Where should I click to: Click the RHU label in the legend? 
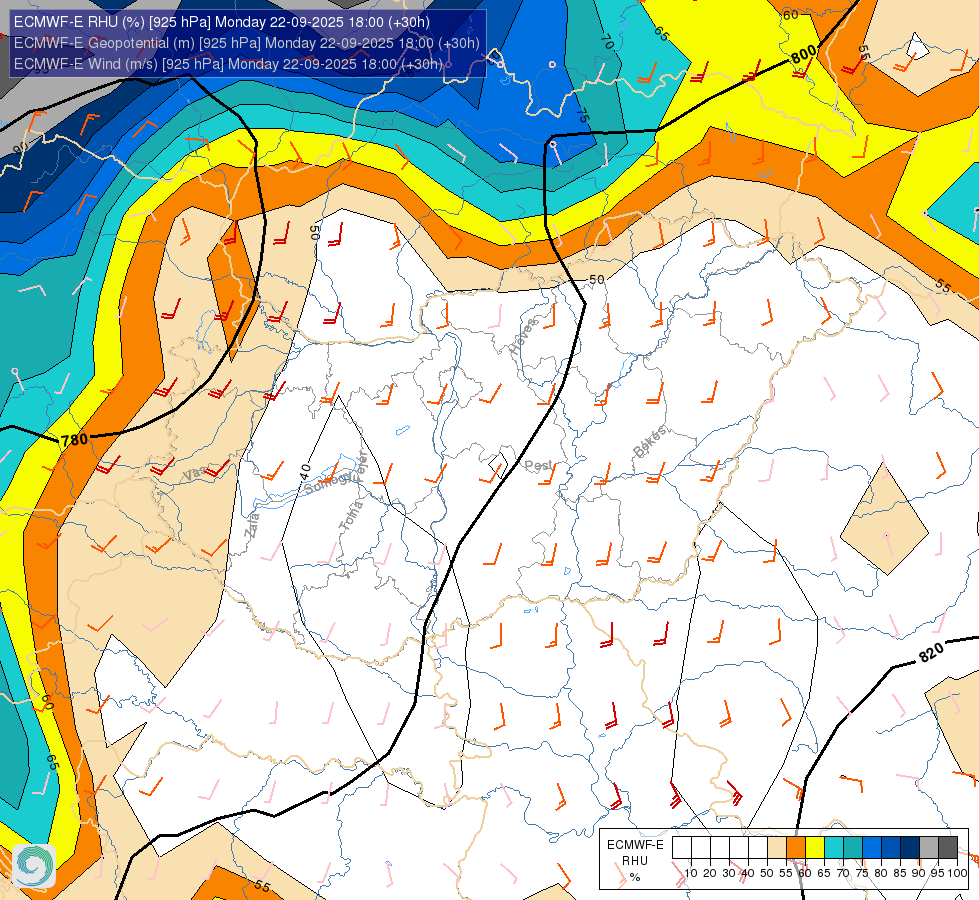(635, 861)
